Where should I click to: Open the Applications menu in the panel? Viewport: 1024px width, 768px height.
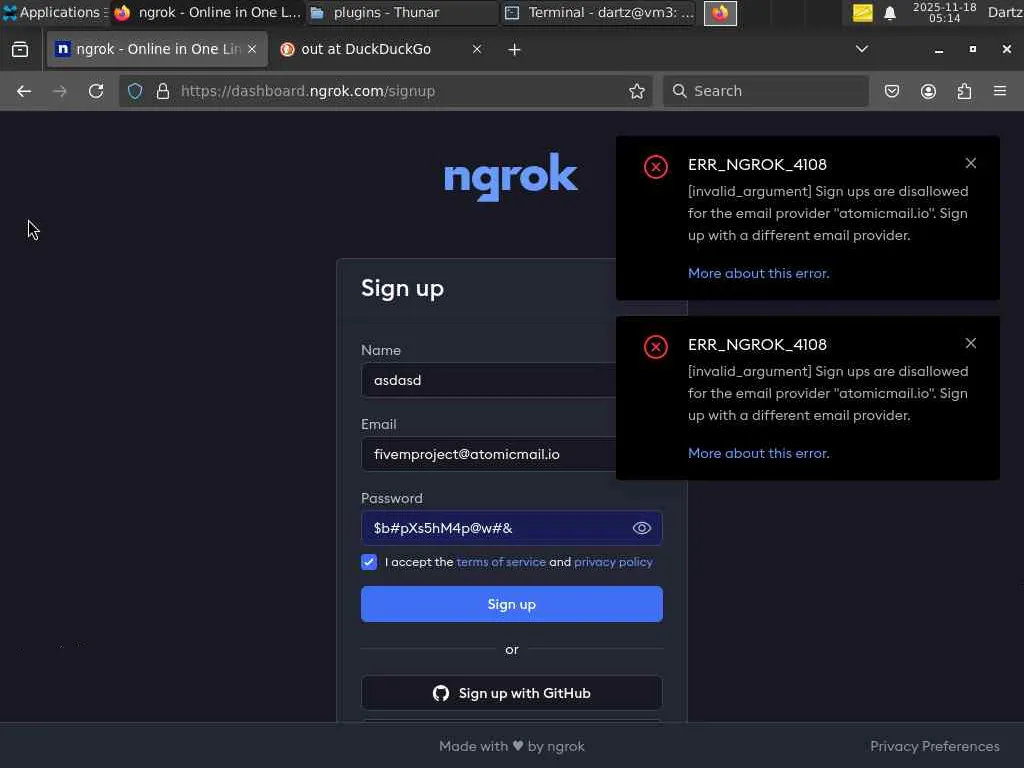tap(54, 12)
